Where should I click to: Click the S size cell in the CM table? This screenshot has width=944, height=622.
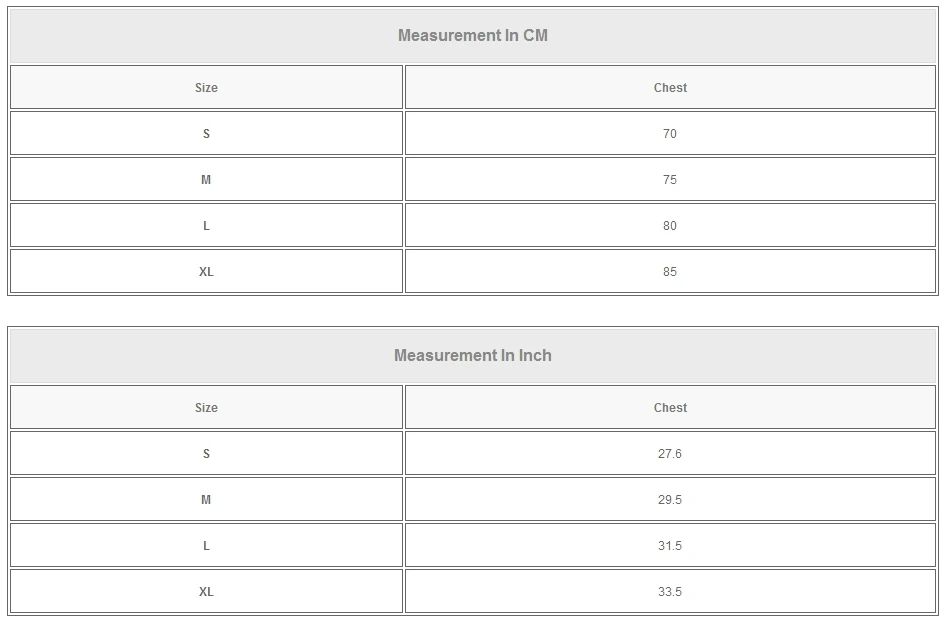(x=206, y=134)
